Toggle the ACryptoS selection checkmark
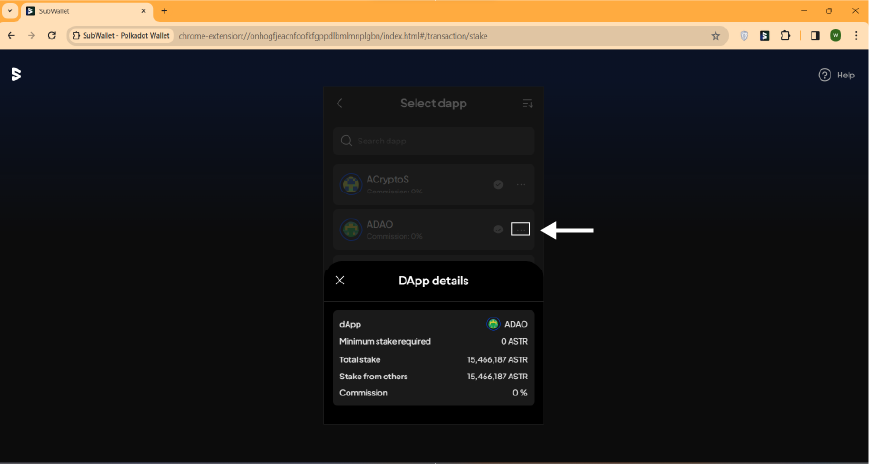 point(498,185)
